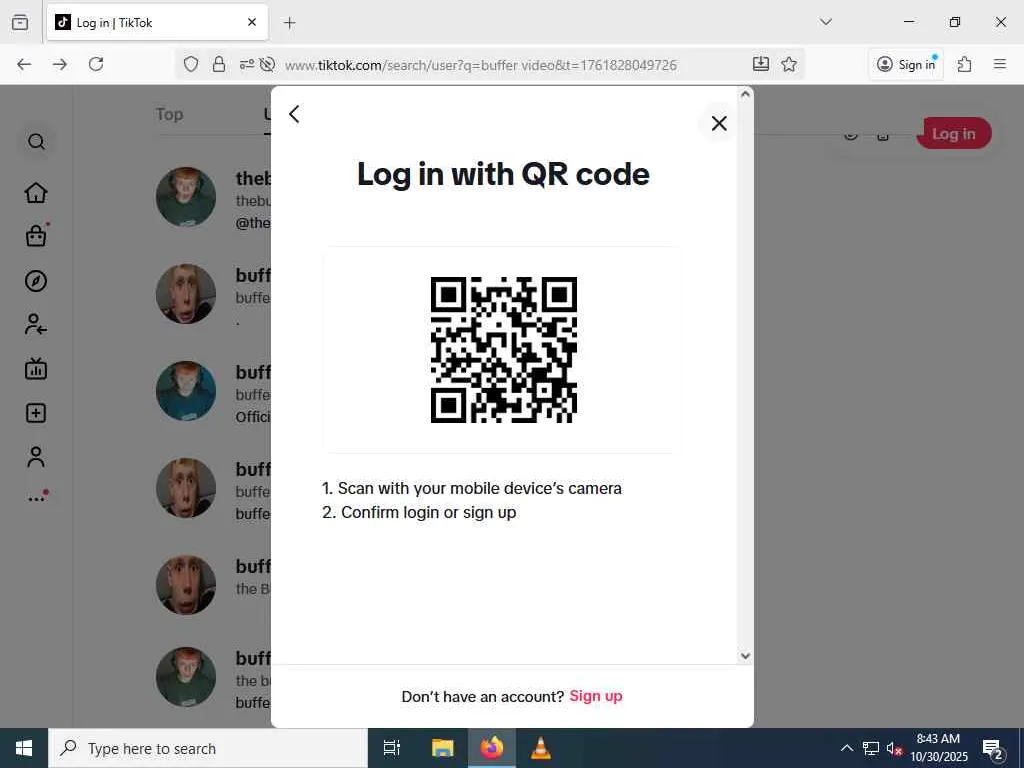
Task: Open the Extensions puzzle icon
Action: (965, 64)
